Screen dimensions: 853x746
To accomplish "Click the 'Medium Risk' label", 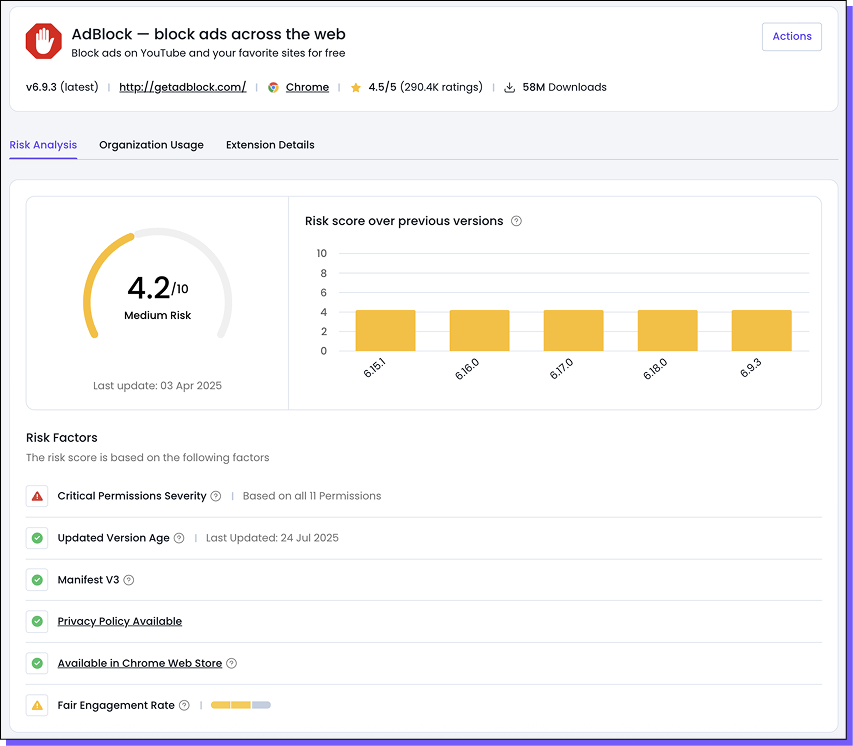I will tap(158, 316).
